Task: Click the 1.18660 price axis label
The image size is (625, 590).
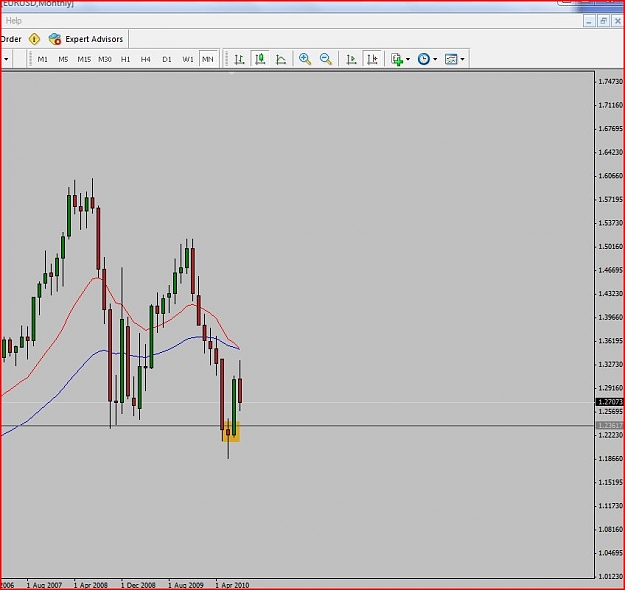Action: click(x=611, y=458)
